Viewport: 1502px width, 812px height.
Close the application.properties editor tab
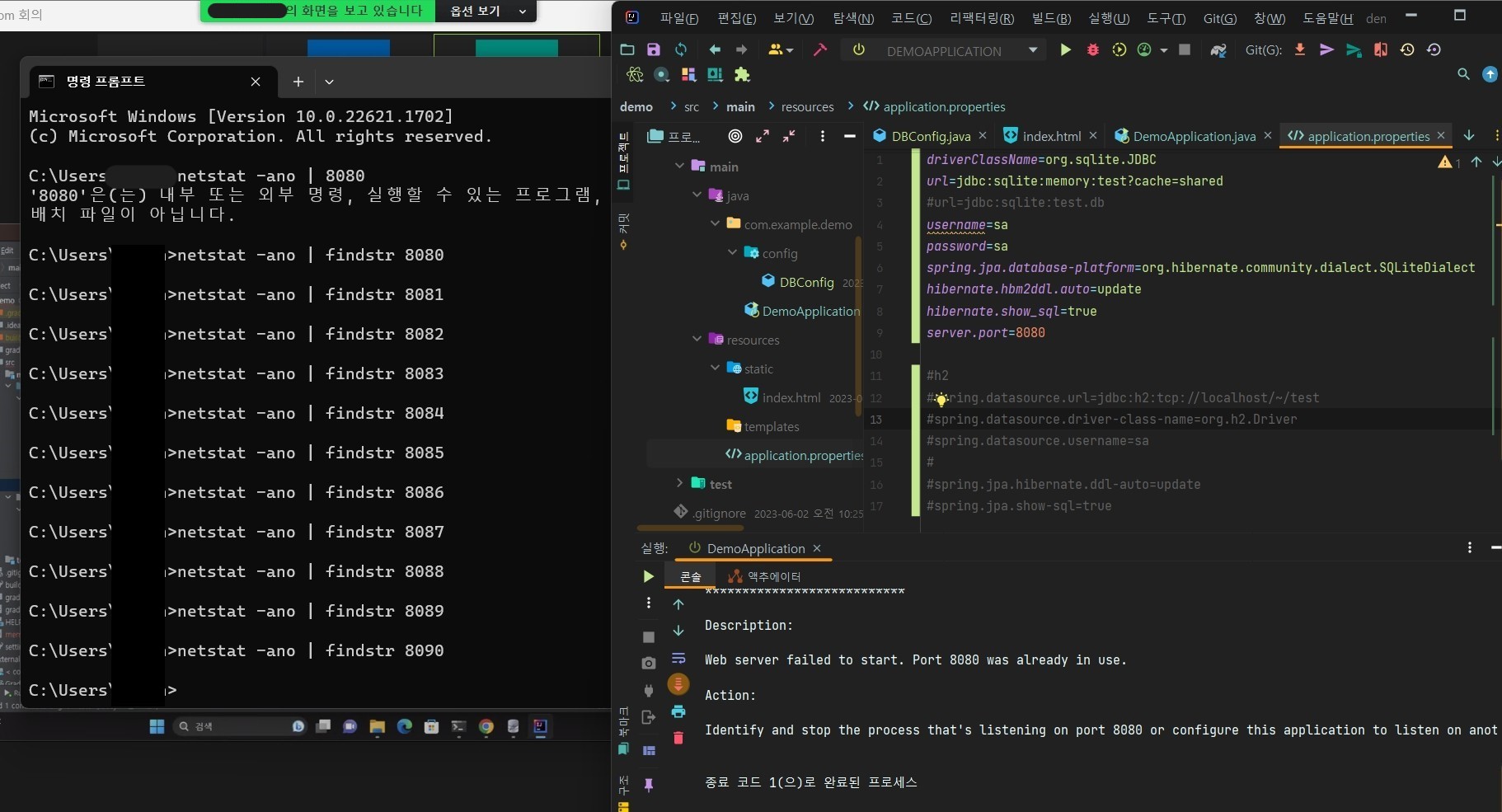[x=1441, y=135]
